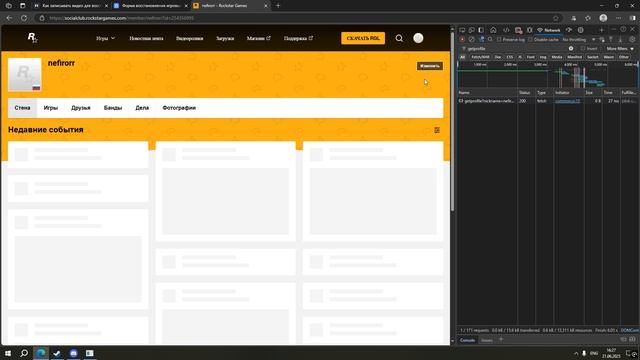The image size is (640, 360).
Task: Toggle the network filter funnel icon
Action: tap(482, 40)
